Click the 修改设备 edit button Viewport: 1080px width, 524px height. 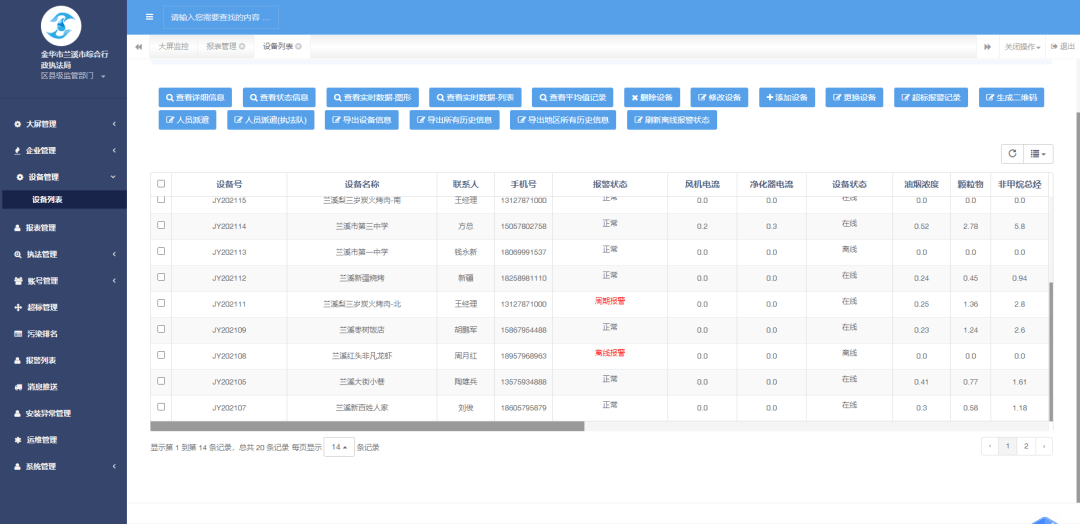pyautogui.click(x=720, y=97)
